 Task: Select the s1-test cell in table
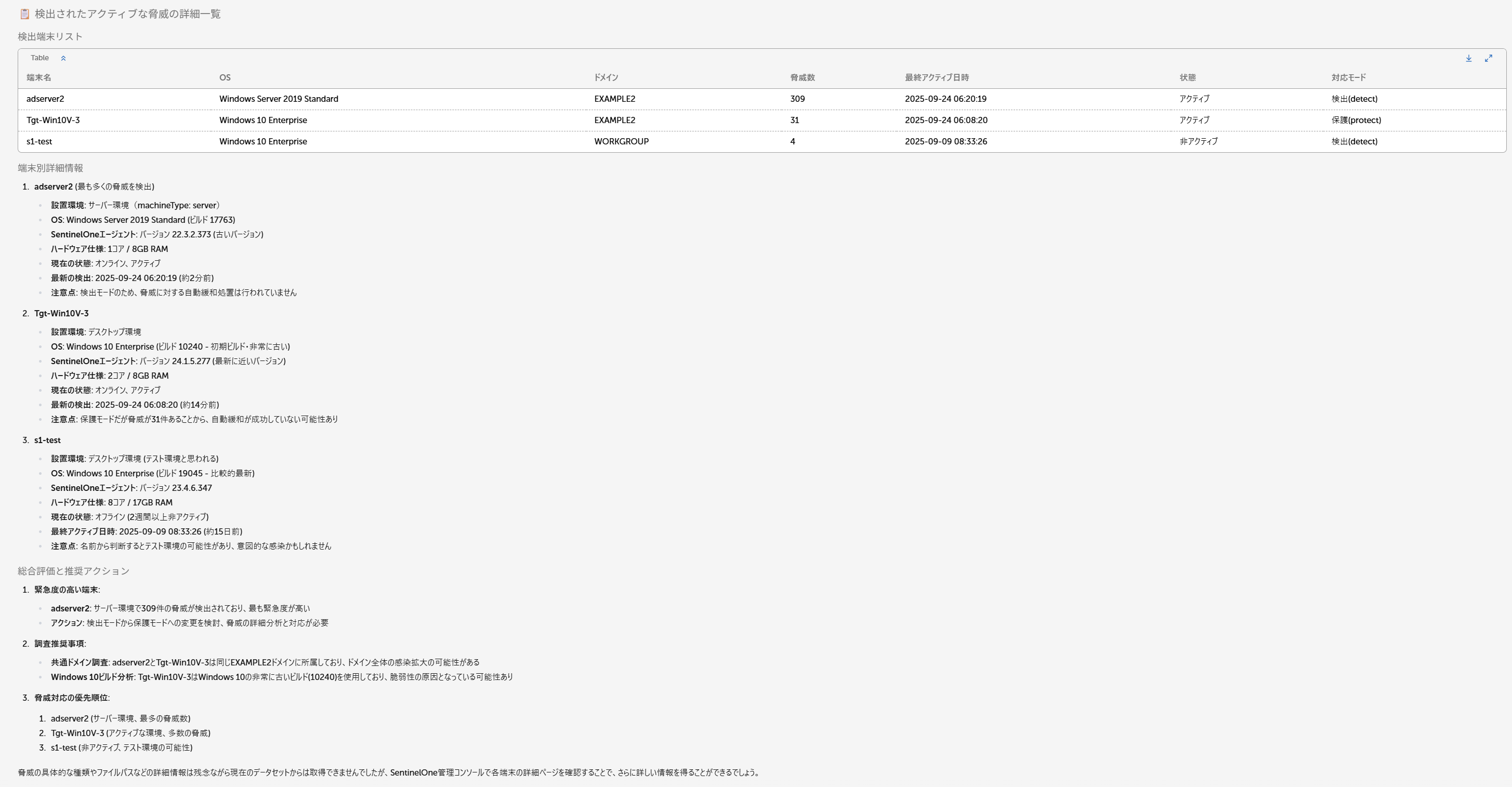40,141
